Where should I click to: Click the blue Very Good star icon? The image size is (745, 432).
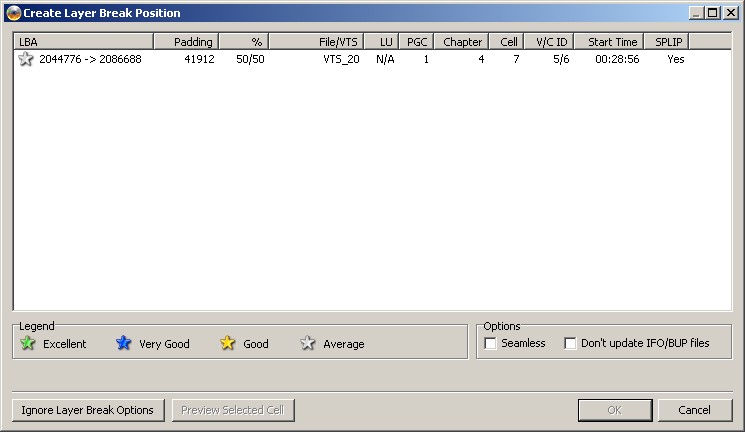pos(123,344)
